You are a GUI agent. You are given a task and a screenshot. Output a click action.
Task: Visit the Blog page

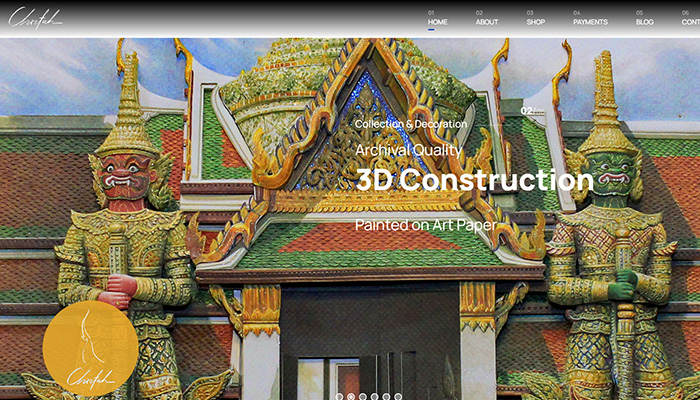point(644,21)
